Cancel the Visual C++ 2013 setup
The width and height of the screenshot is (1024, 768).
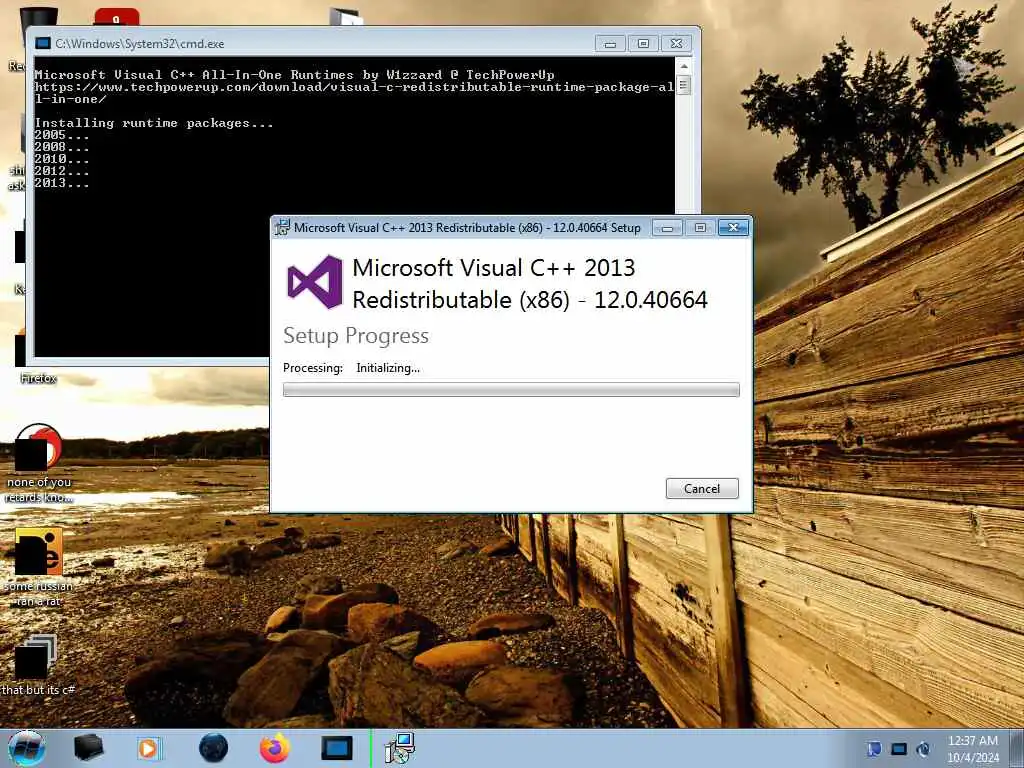702,488
